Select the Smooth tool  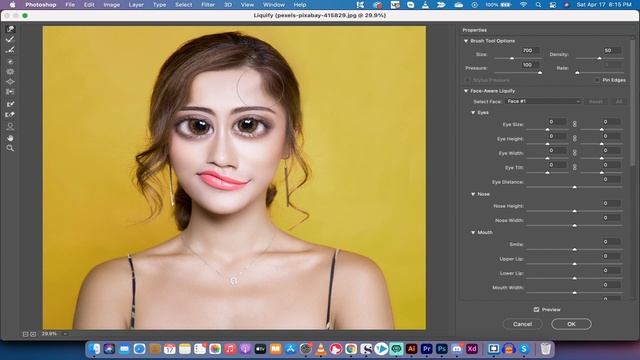[10, 50]
